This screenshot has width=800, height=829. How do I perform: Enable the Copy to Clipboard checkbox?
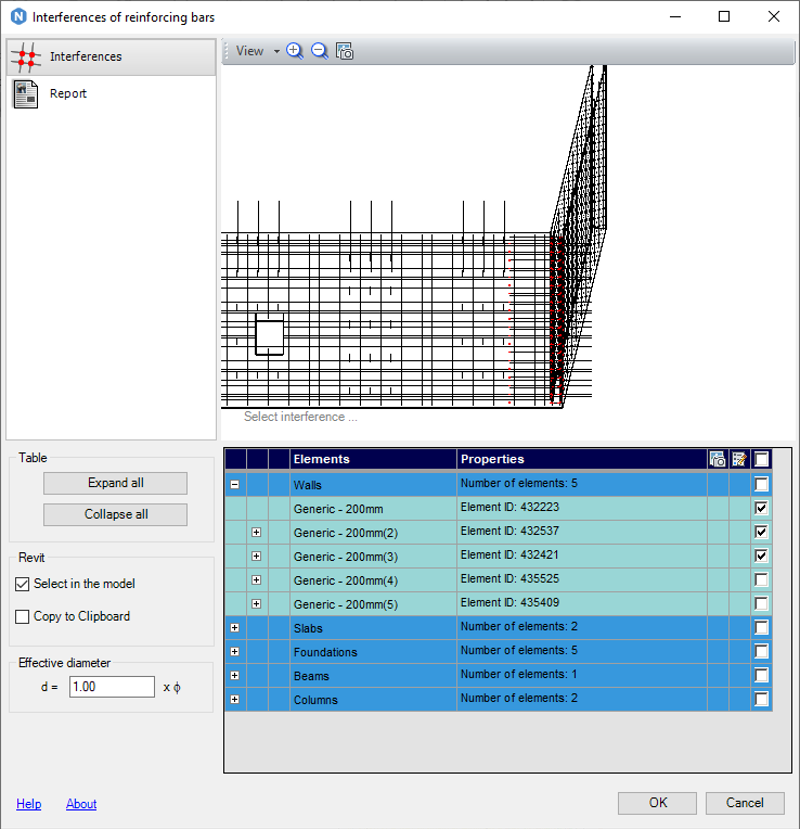(x=23, y=617)
